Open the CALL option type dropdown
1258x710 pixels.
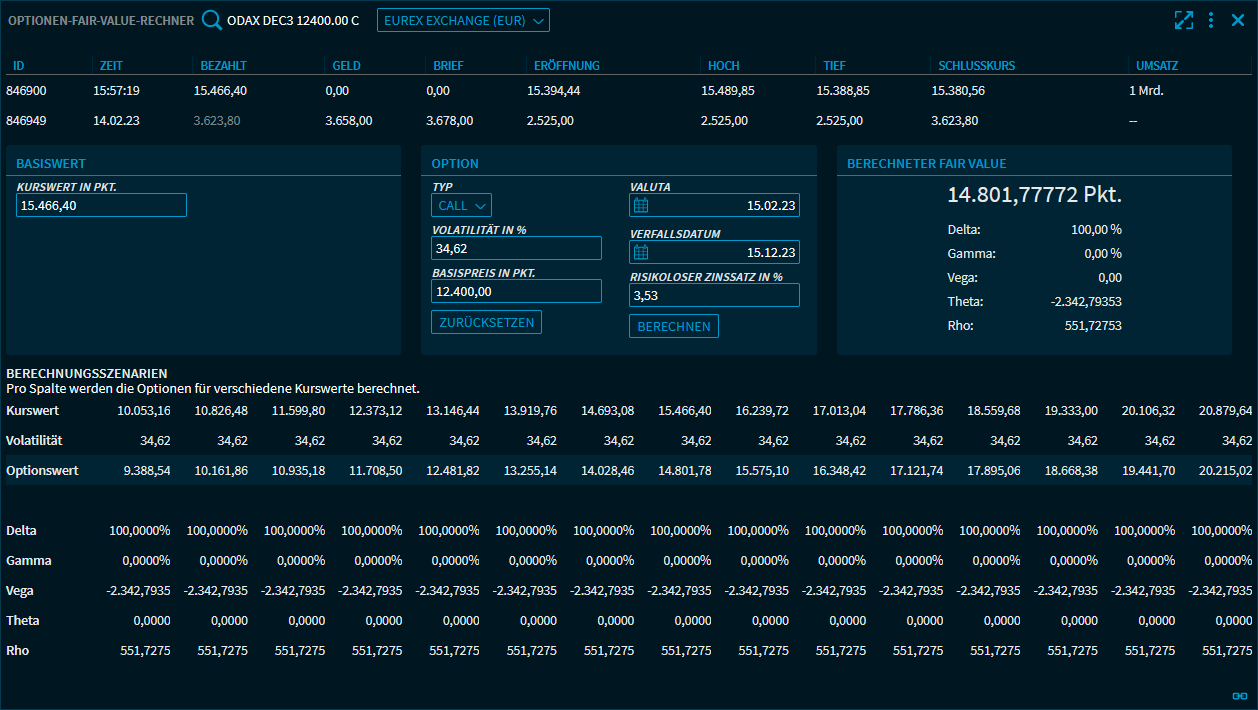coord(462,205)
